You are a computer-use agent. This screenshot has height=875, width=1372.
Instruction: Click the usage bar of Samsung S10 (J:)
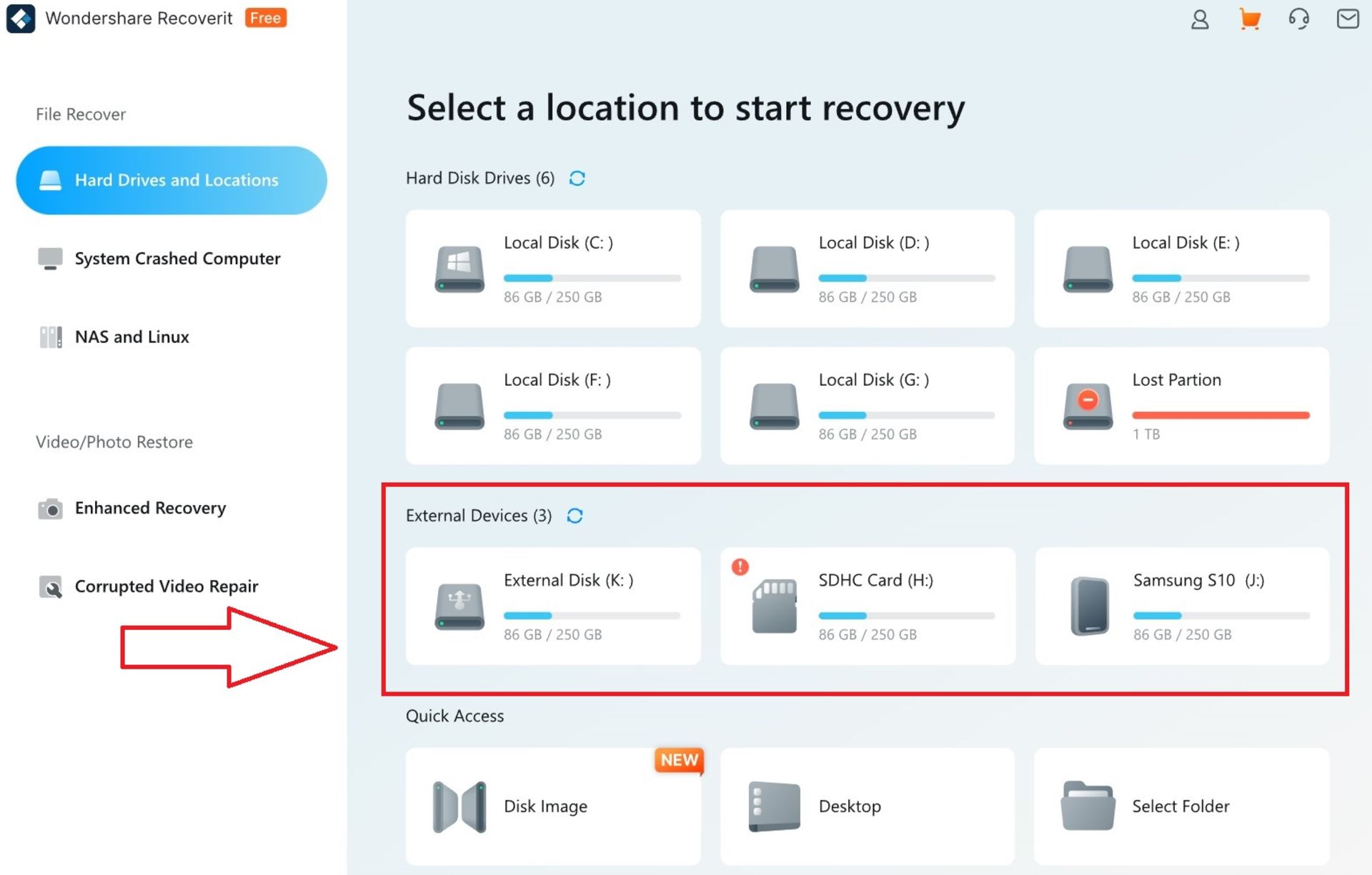click(1221, 616)
